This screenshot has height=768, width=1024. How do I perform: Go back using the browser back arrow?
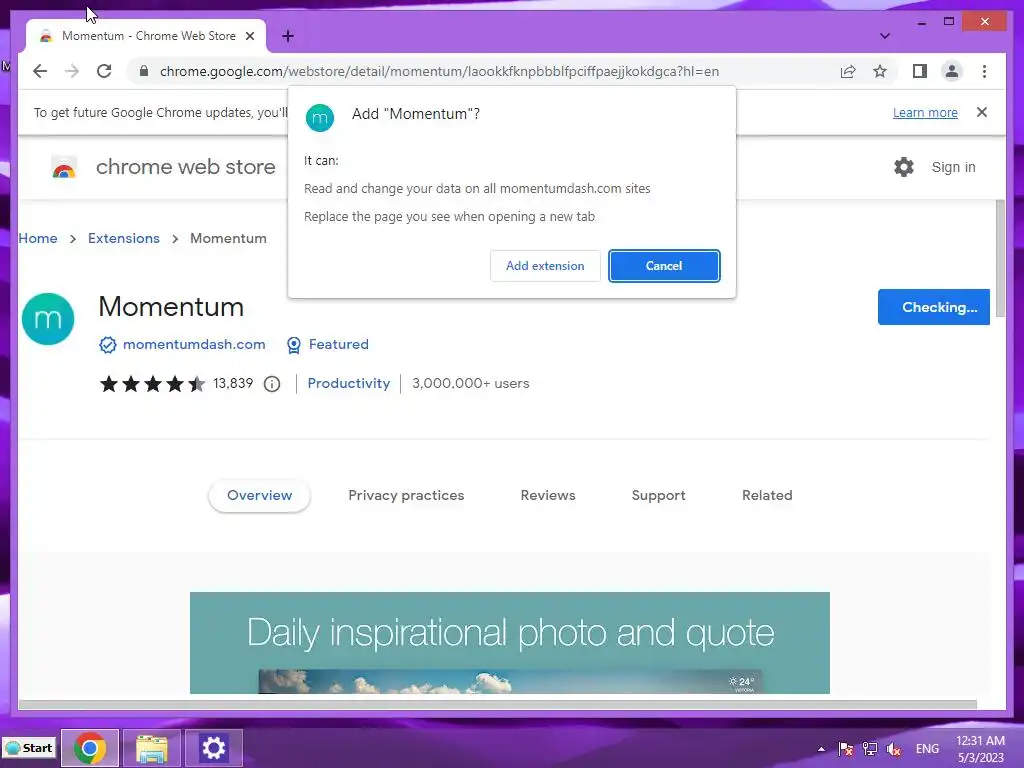click(x=40, y=71)
